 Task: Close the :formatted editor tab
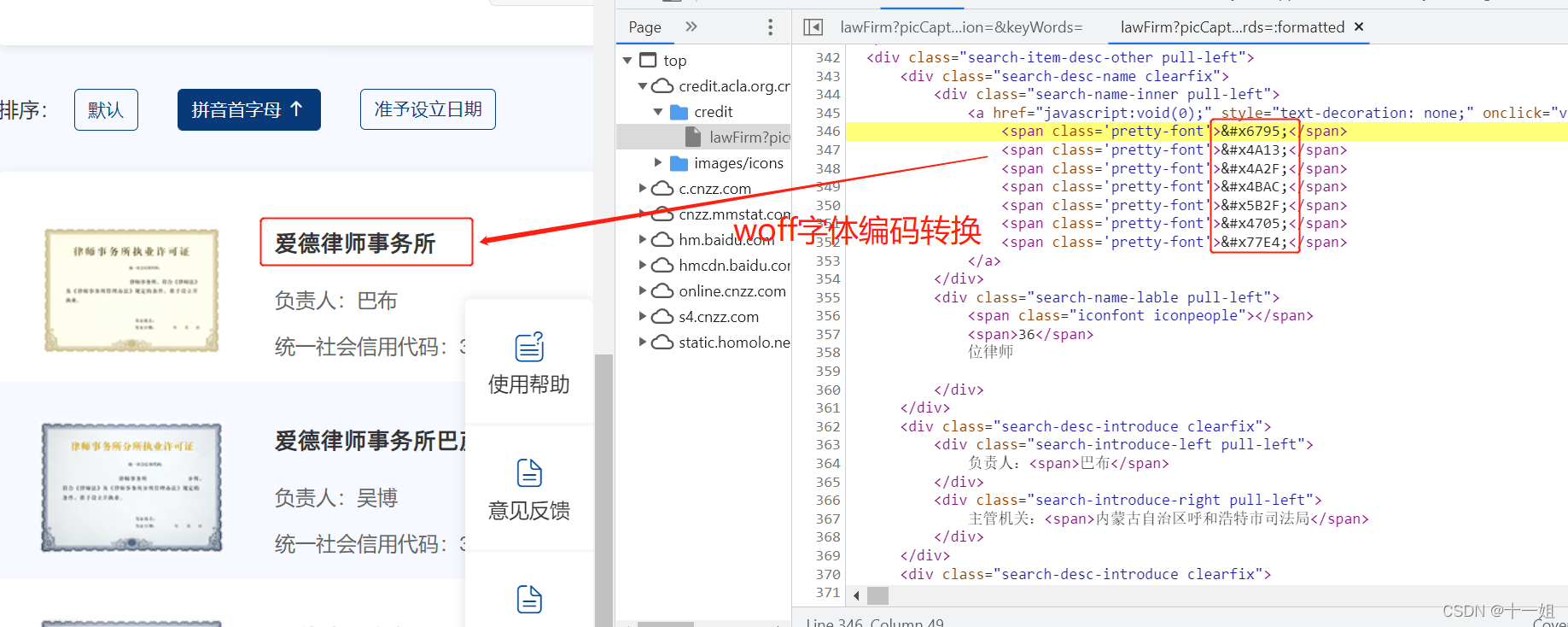pyautogui.click(x=1359, y=26)
